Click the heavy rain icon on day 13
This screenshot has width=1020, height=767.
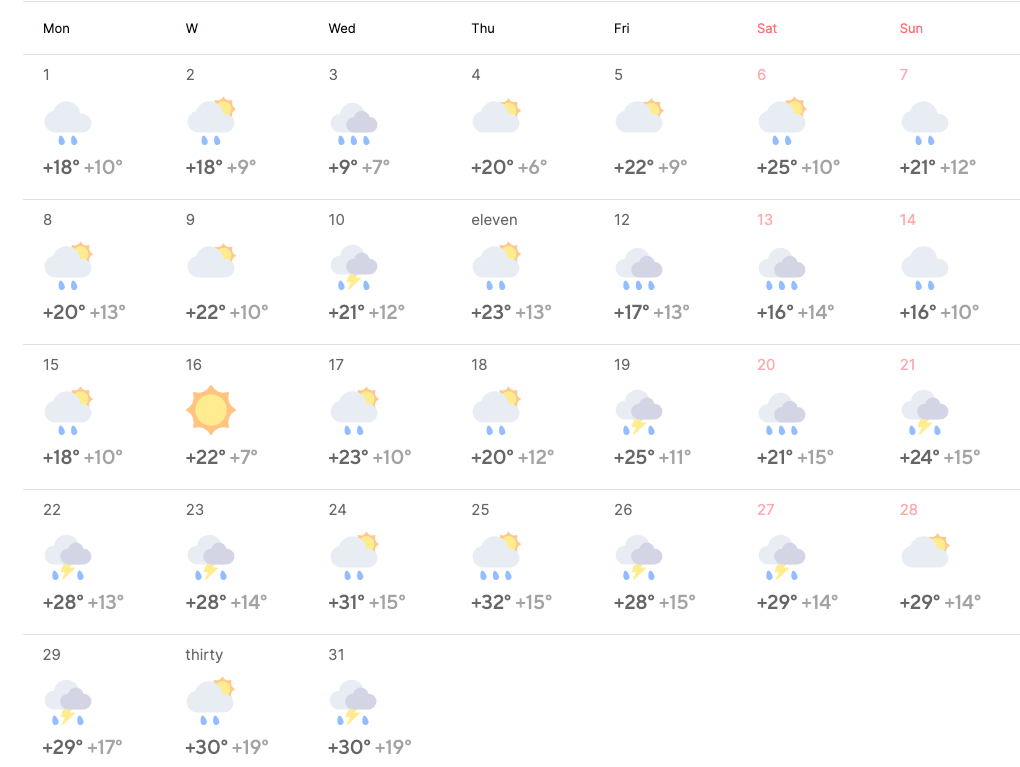782,266
